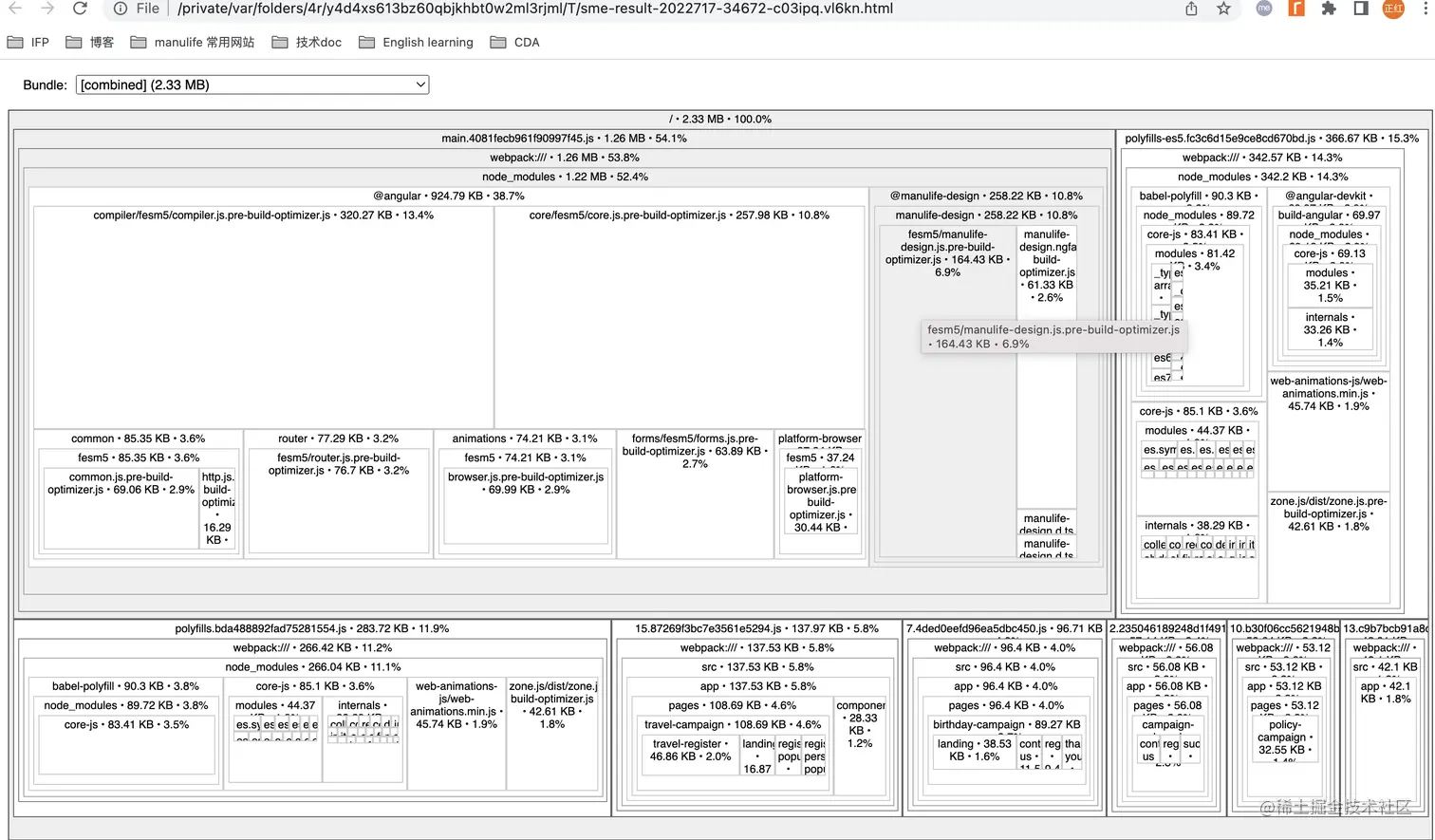Select core-js • 83.41 KB • 3.5% block

click(126, 745)
